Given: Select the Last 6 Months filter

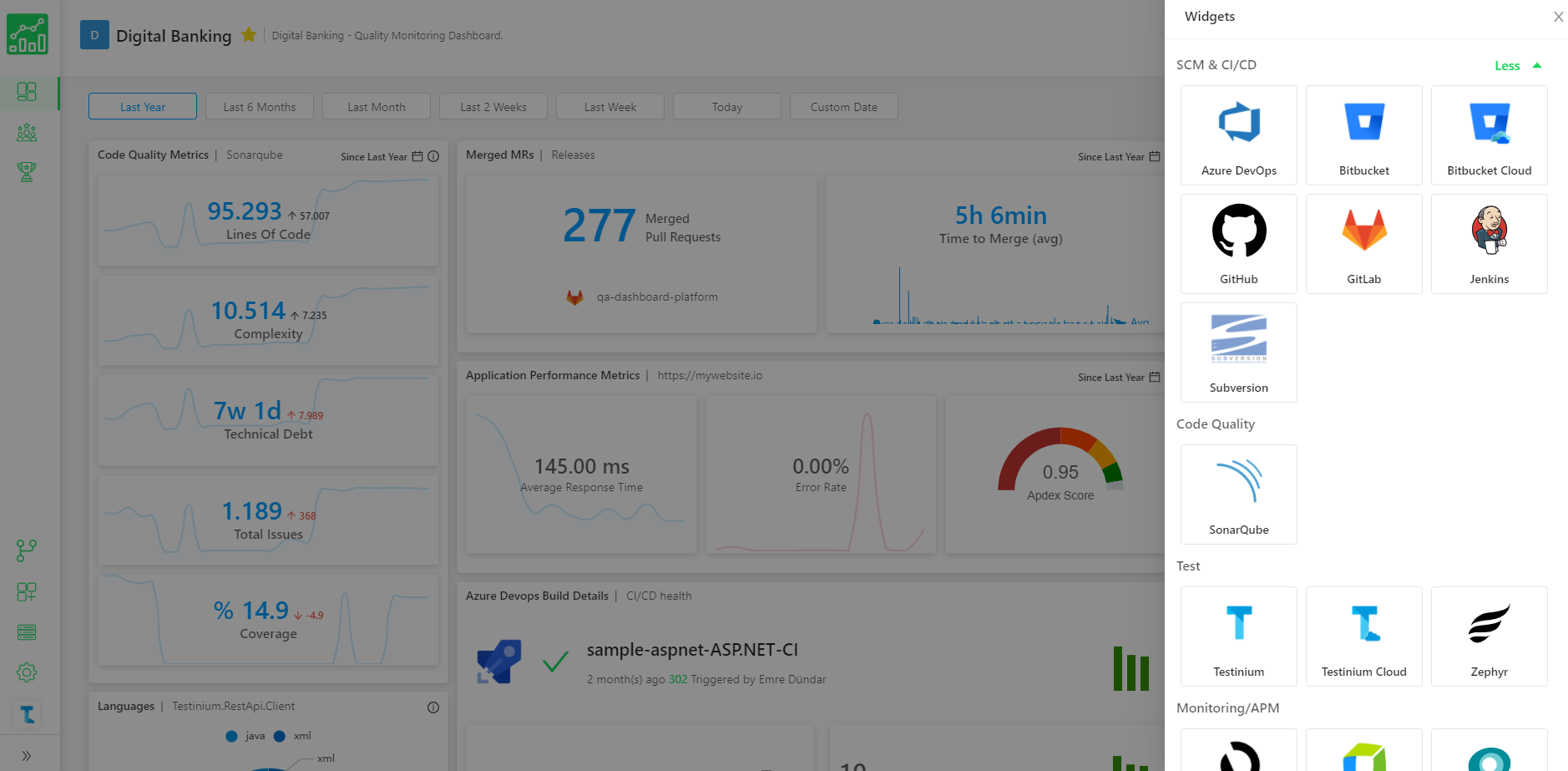Looking at the screenshot, I should pos(260,107).
